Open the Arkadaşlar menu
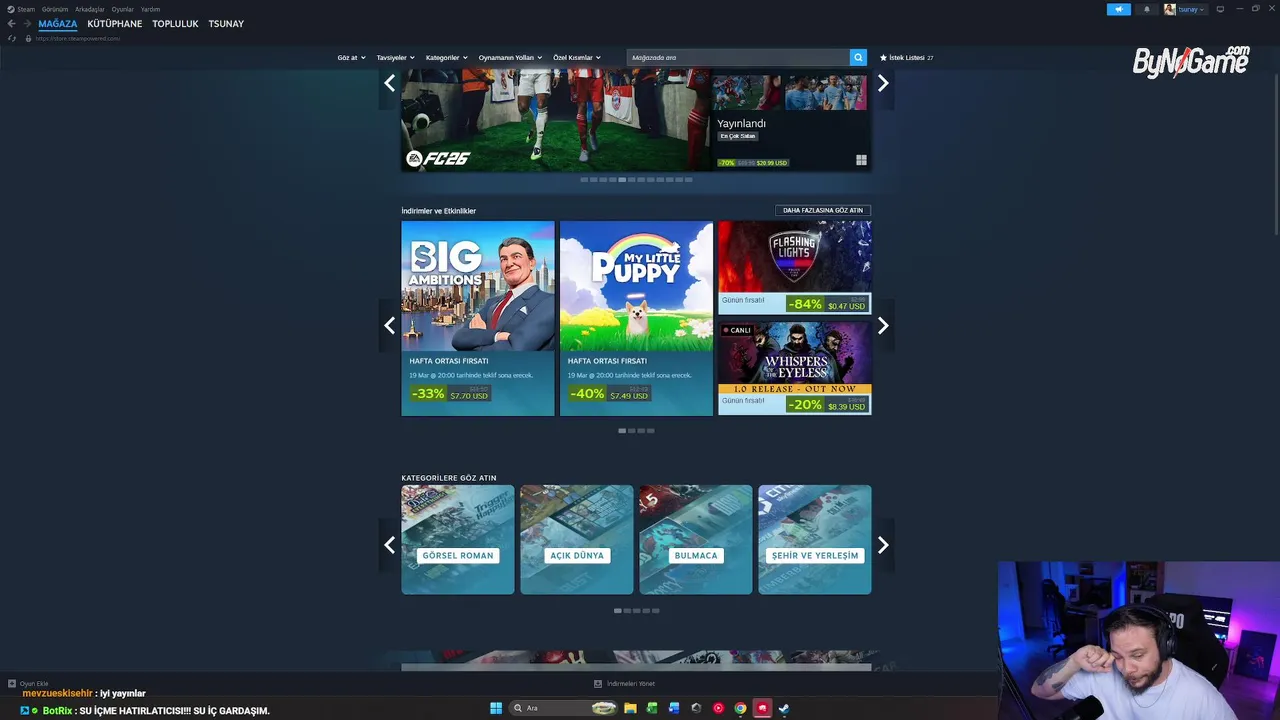This screenshot has width=1280, height=720. point(90,9)
